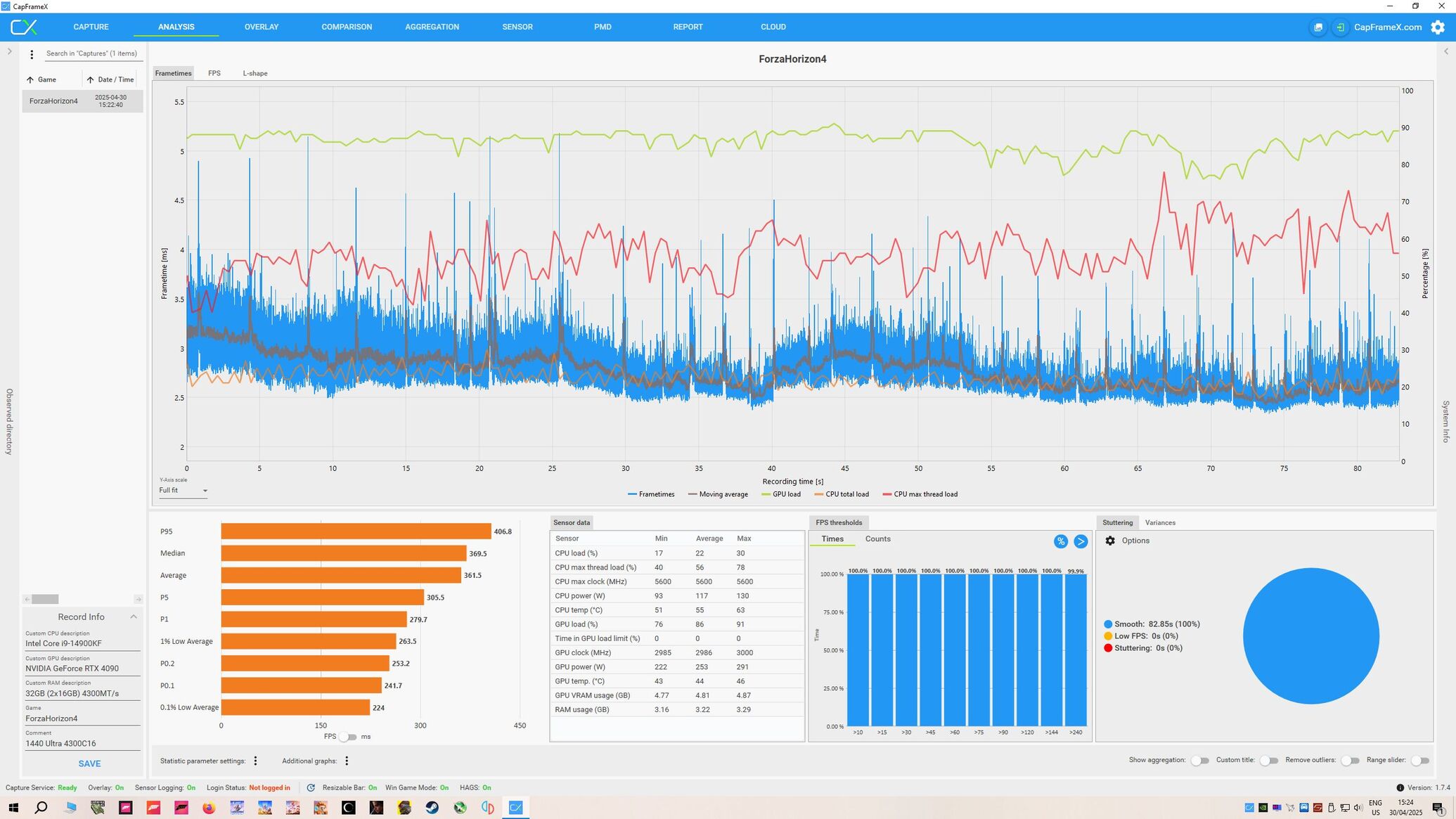This screenshot has height=819, width=1456.
Task: Click the GPU VRAM usage (GB) sensor row
Action: point(676,695)
